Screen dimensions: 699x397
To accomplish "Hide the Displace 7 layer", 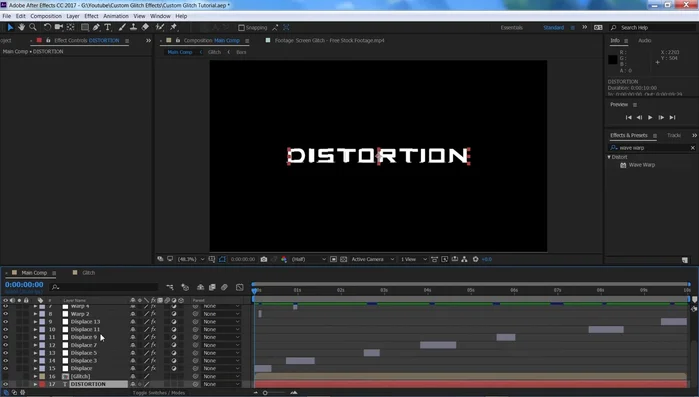I will 5,345.
